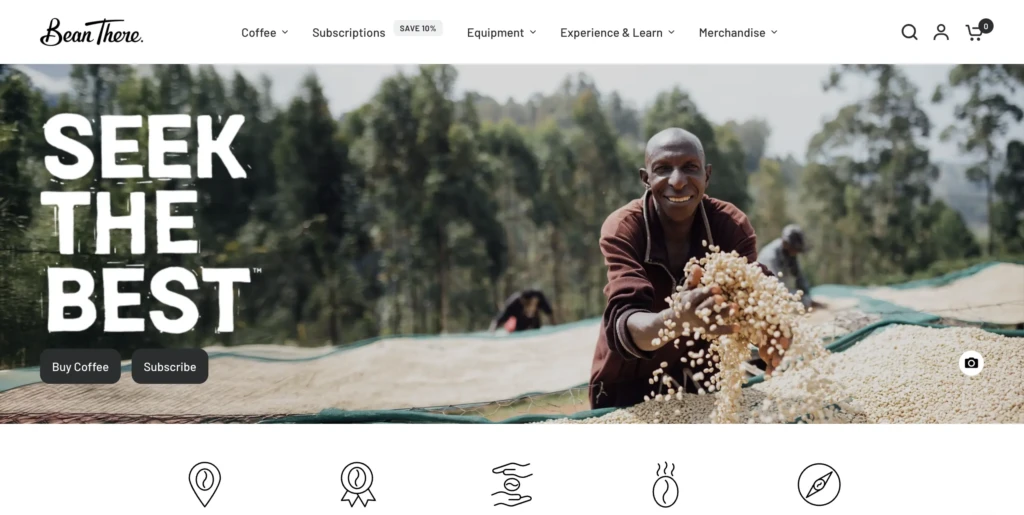Viewport: 1024px width, 515px height.
Task: Select the compass icon
Action: tap(819, 484)
